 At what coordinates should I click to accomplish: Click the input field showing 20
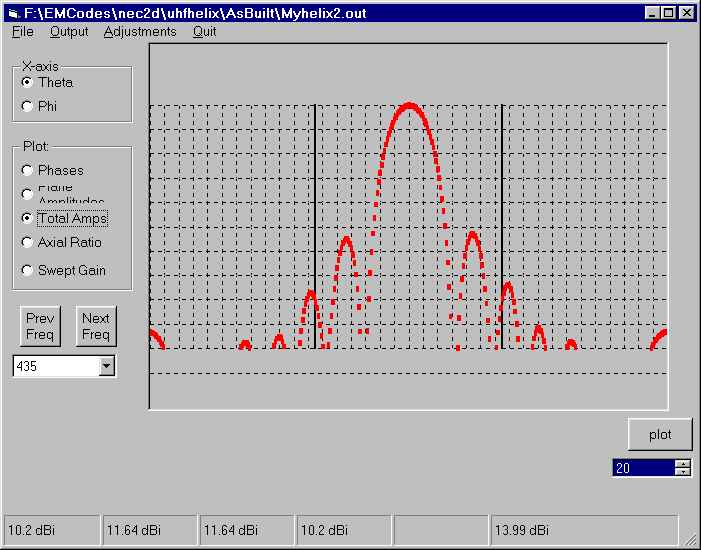point(644,468)
